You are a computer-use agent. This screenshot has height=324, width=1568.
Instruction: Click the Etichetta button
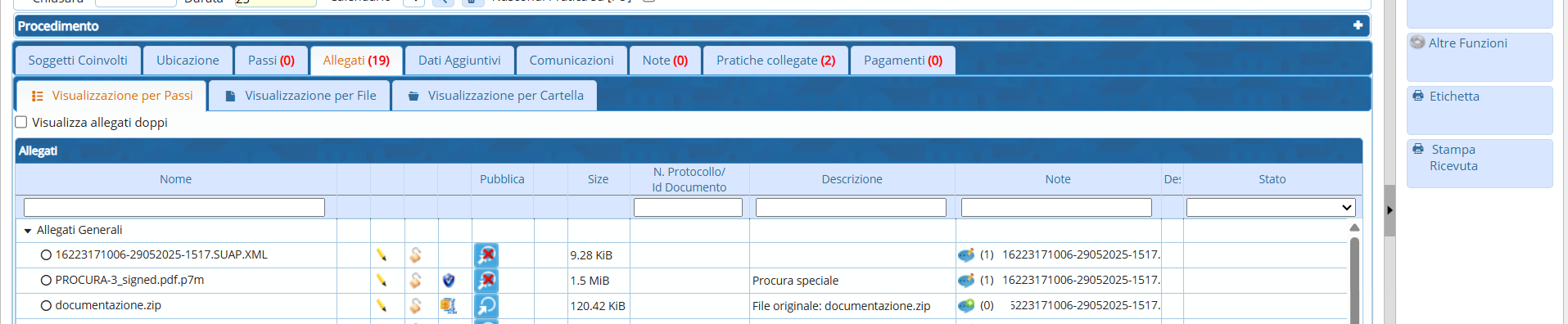[x=1480, y=110]
